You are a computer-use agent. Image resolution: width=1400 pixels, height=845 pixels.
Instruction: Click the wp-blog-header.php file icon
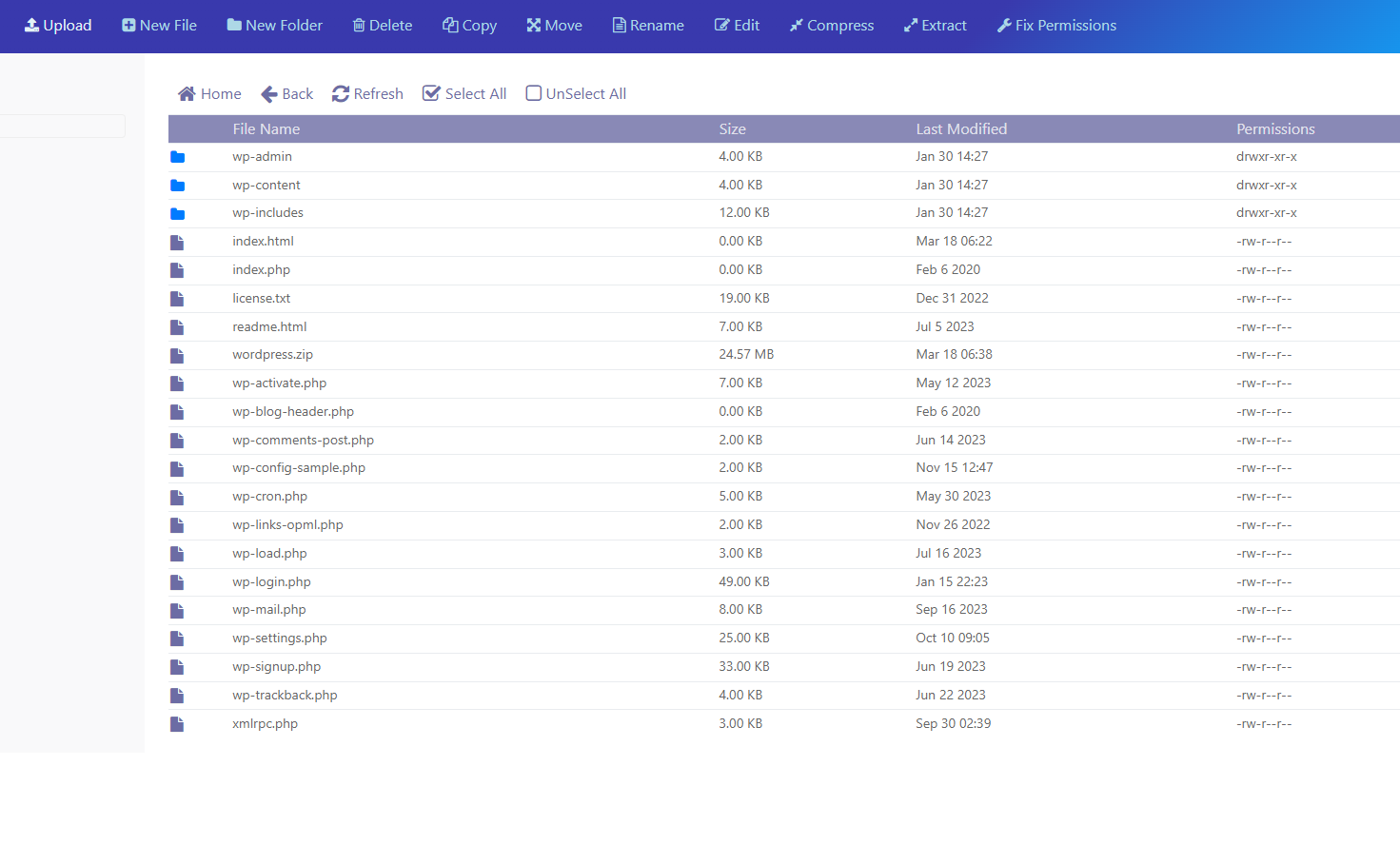pos(177,412)
